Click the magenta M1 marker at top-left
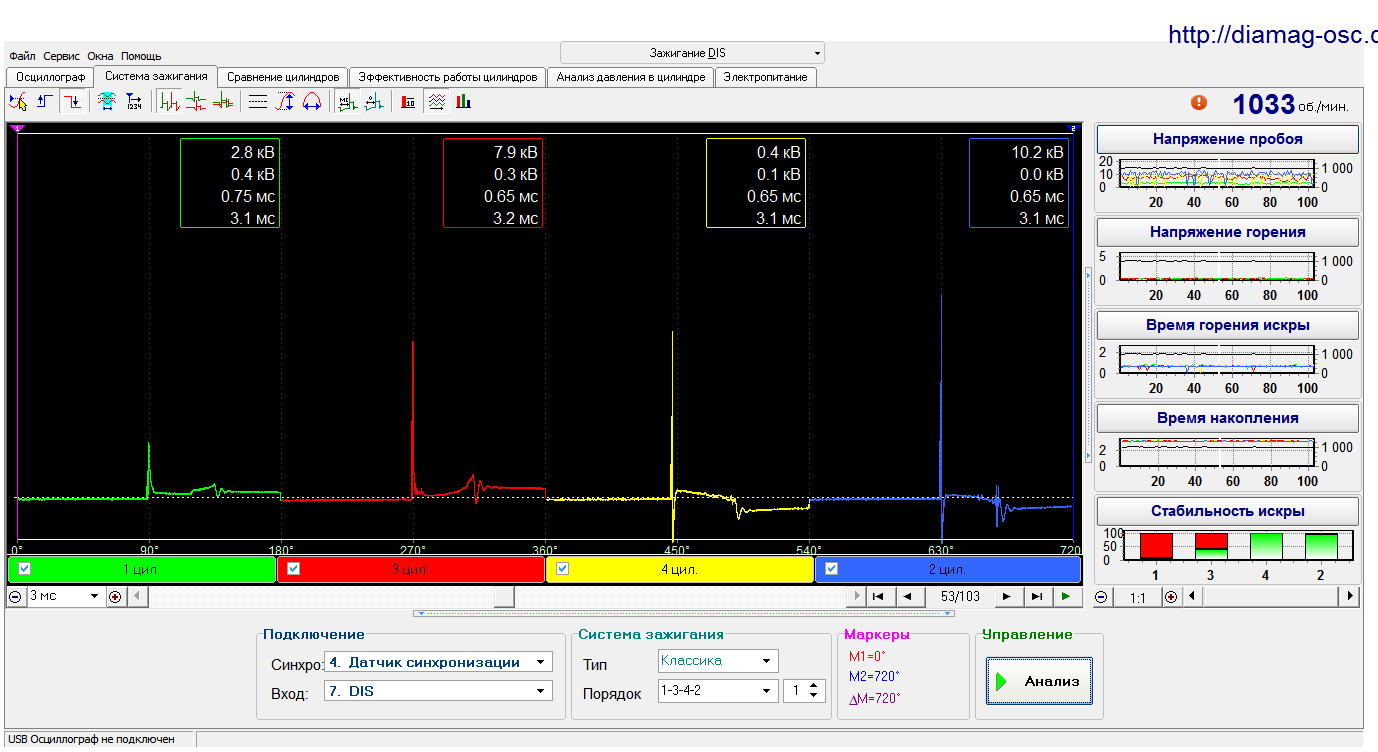1378x752 pixels. (x=15, y=128)
